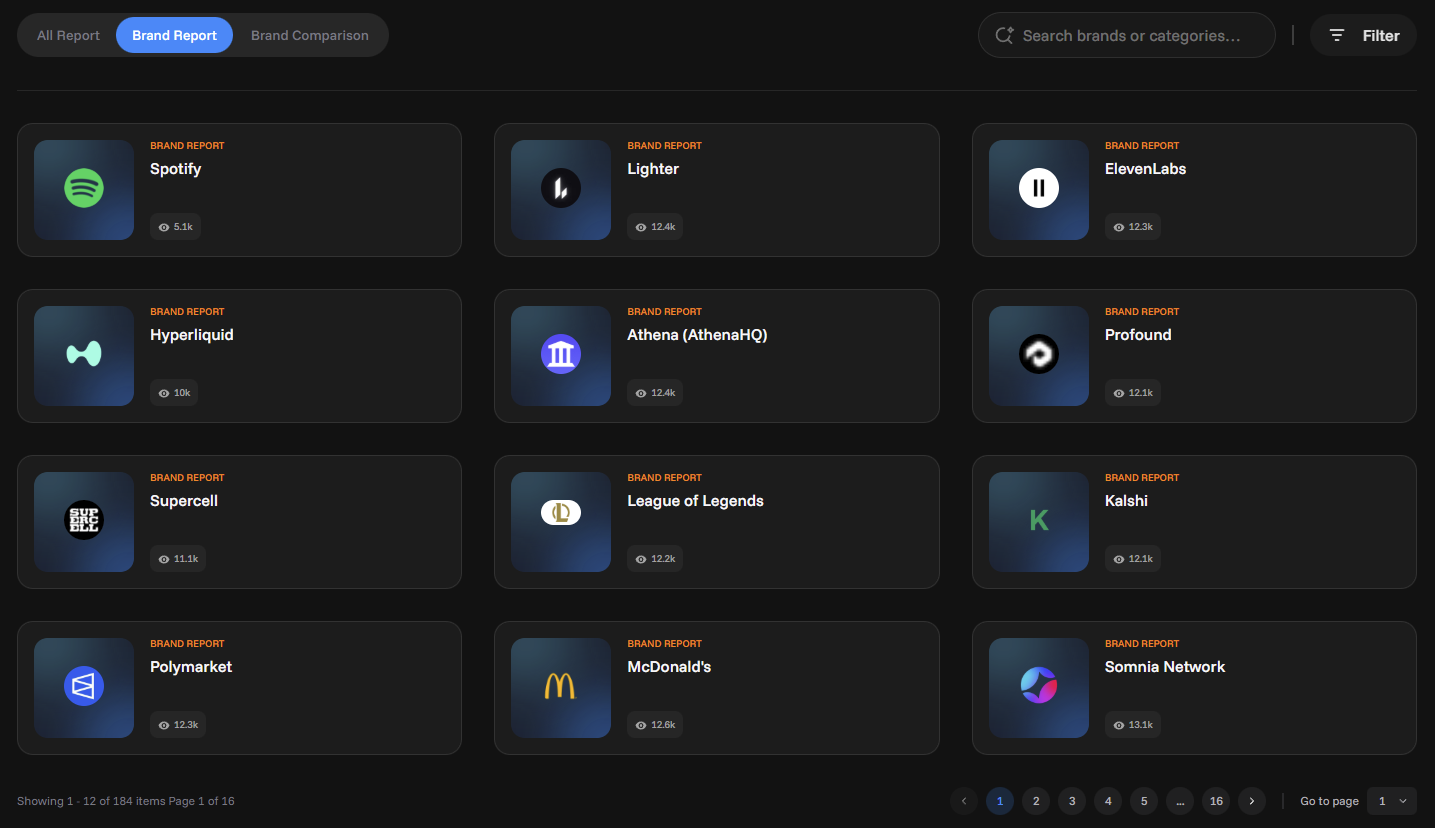Select the ElevenLabs logo thumbnail

click(1038, 190)
